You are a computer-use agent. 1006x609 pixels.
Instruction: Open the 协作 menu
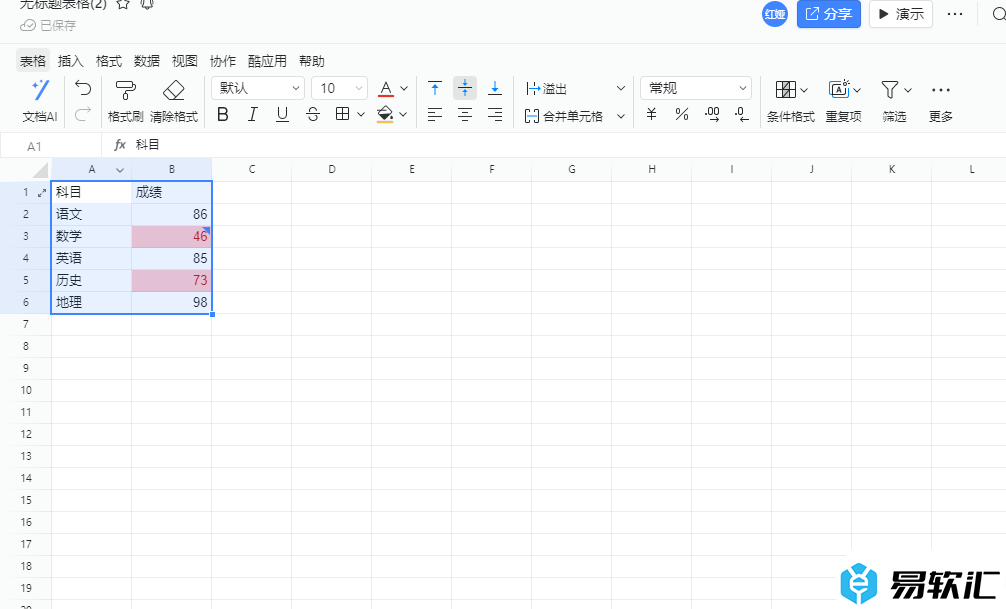click(x=223, y=61)
